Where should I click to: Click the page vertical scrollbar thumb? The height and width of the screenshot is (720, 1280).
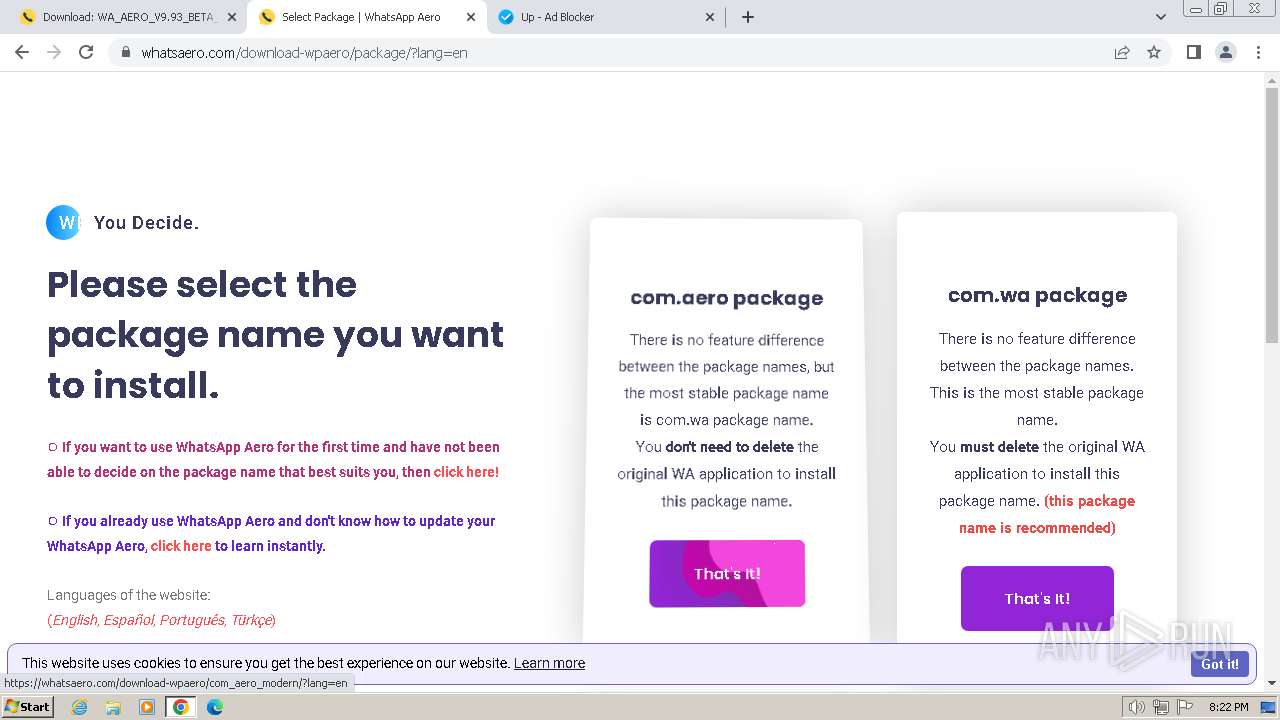[1272, 215]
